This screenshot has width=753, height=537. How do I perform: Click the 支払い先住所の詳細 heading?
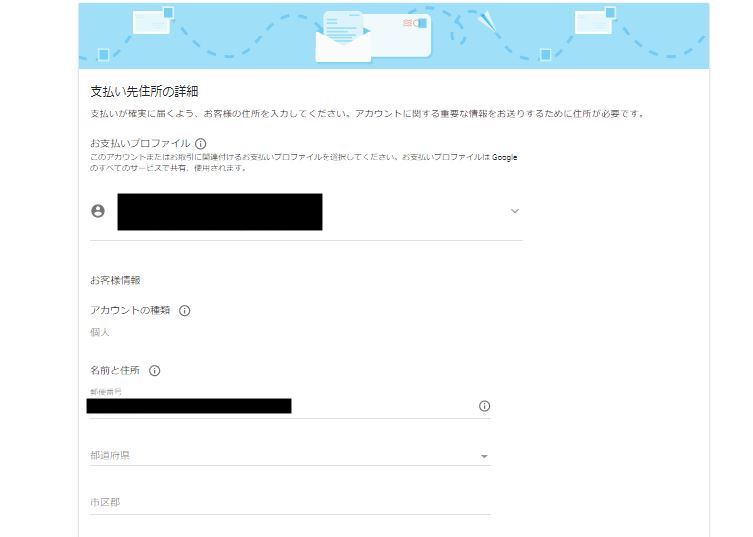pyautogui.click(x=145, y=91)
